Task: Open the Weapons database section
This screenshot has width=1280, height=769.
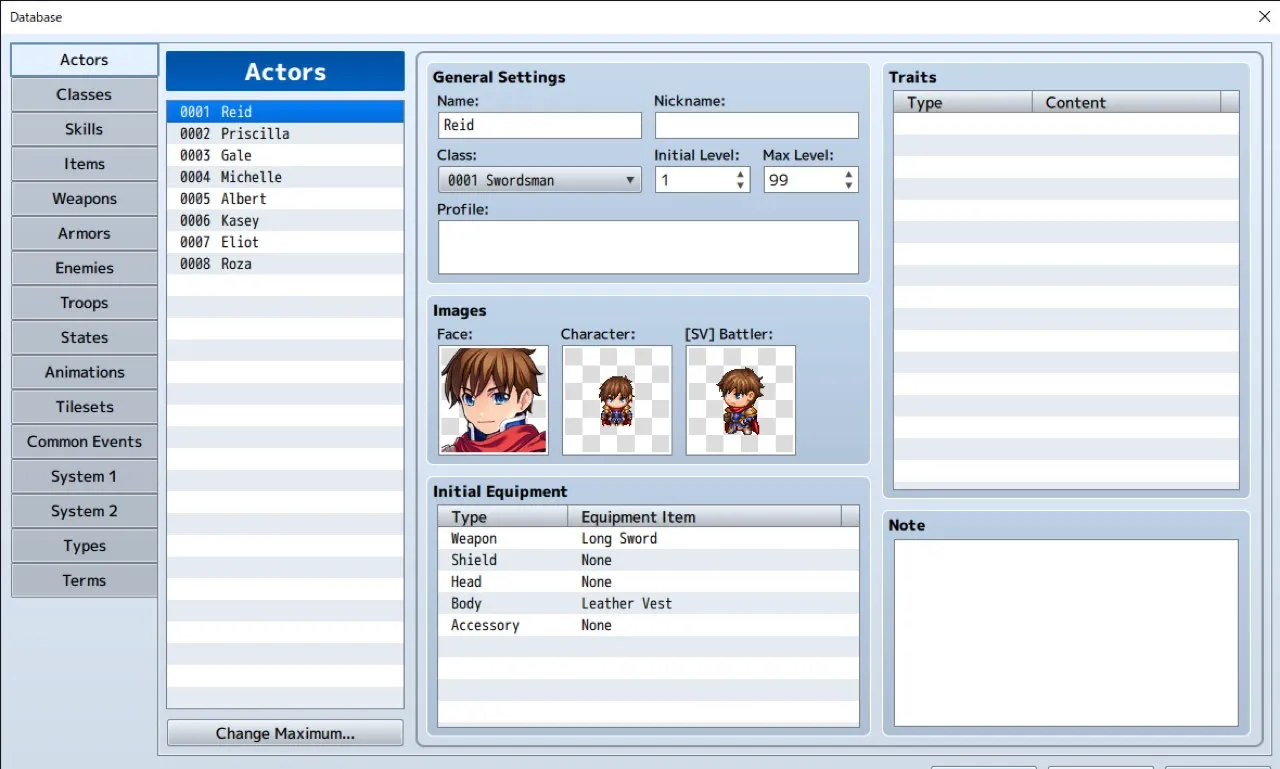Action: [84, 198]
